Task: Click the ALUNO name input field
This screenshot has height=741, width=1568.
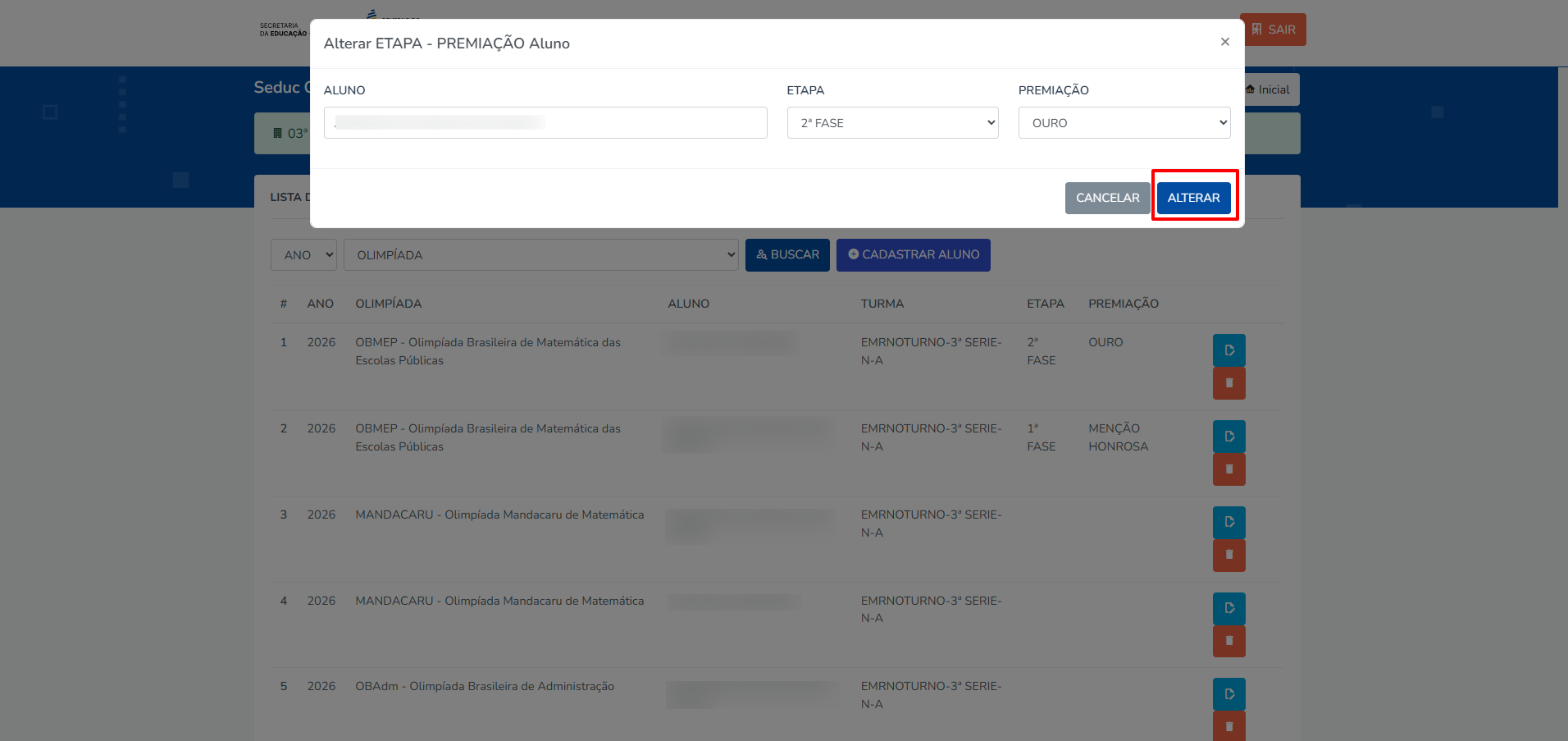Action: tap(545, 123)
